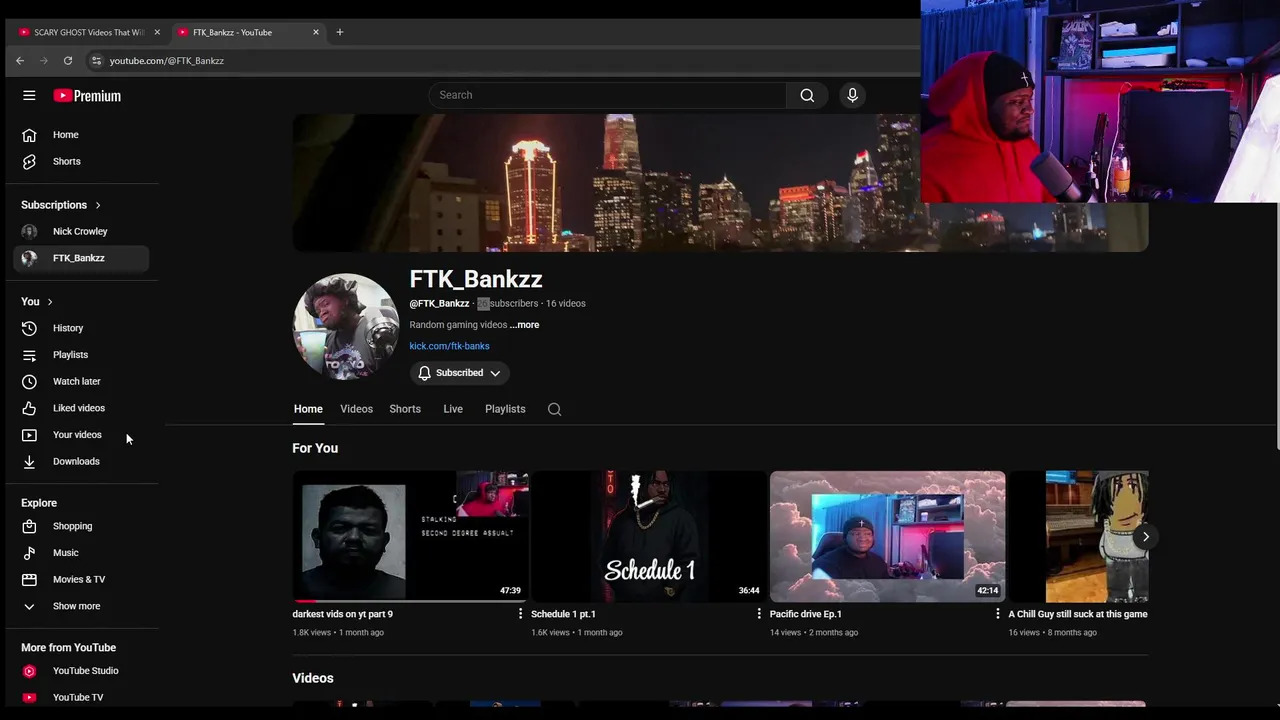The height and width of the screenshot is (720, 1280).
Task: View site information icon in address bar
Action: (96, 61)
